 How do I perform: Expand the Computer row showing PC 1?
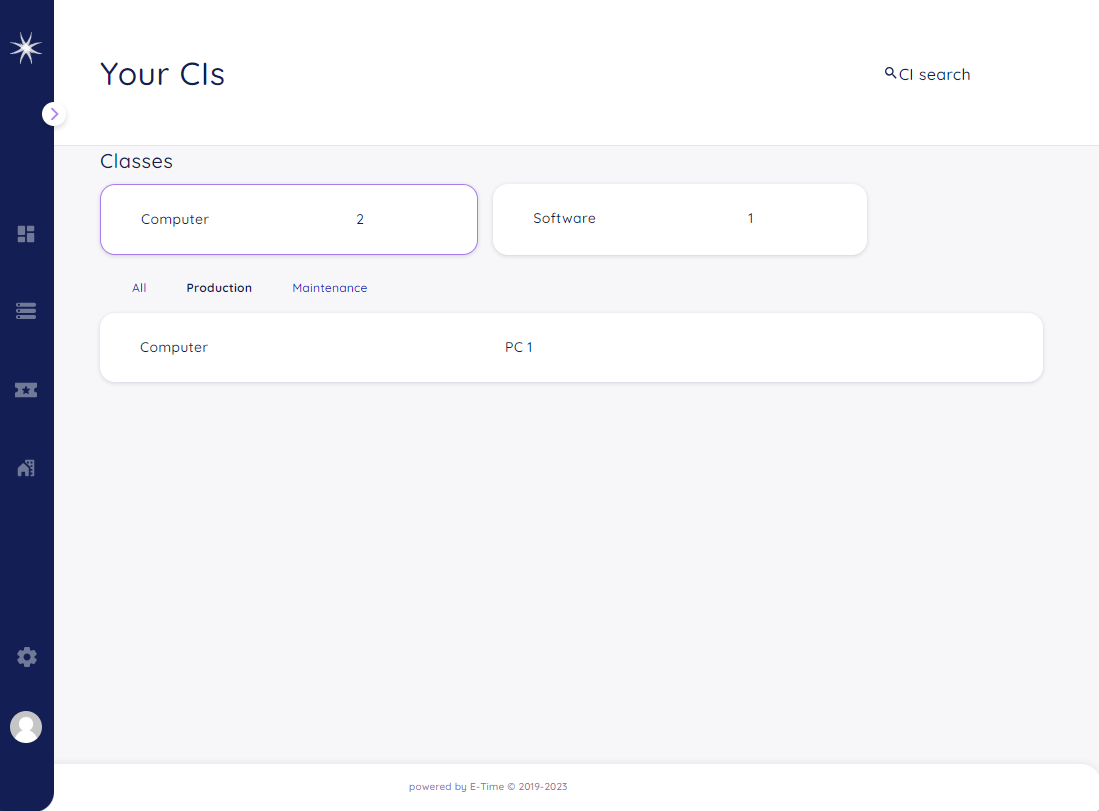[x=571, y=347]
